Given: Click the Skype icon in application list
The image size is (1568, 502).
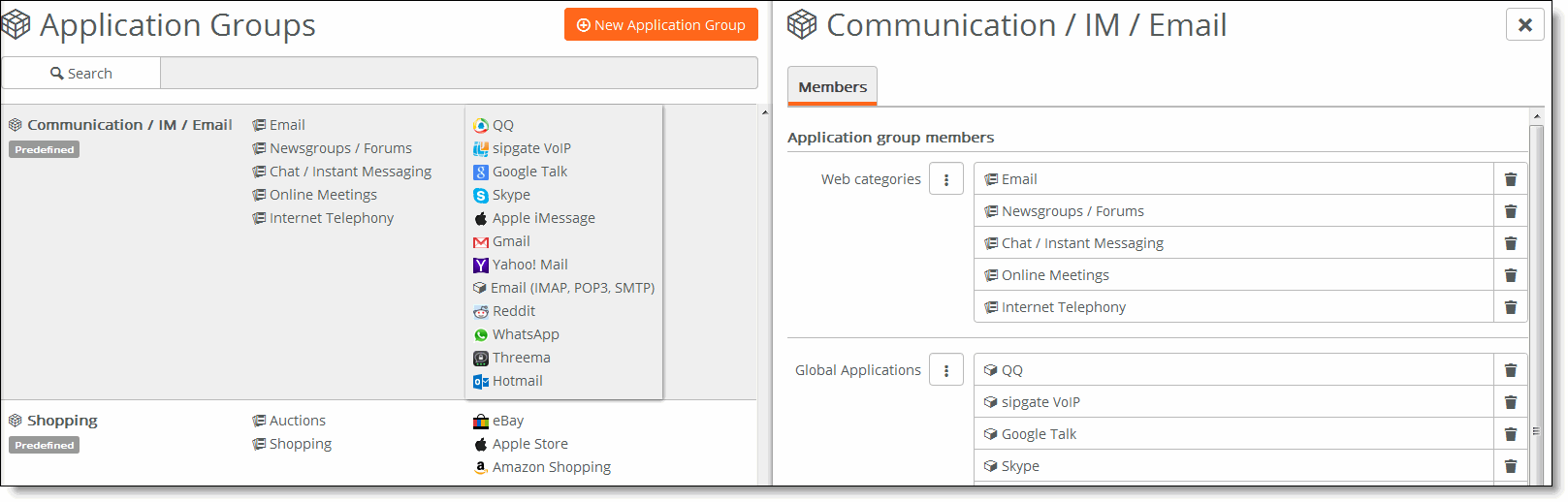Looking at the screenshot, I should tap(481, 195).
